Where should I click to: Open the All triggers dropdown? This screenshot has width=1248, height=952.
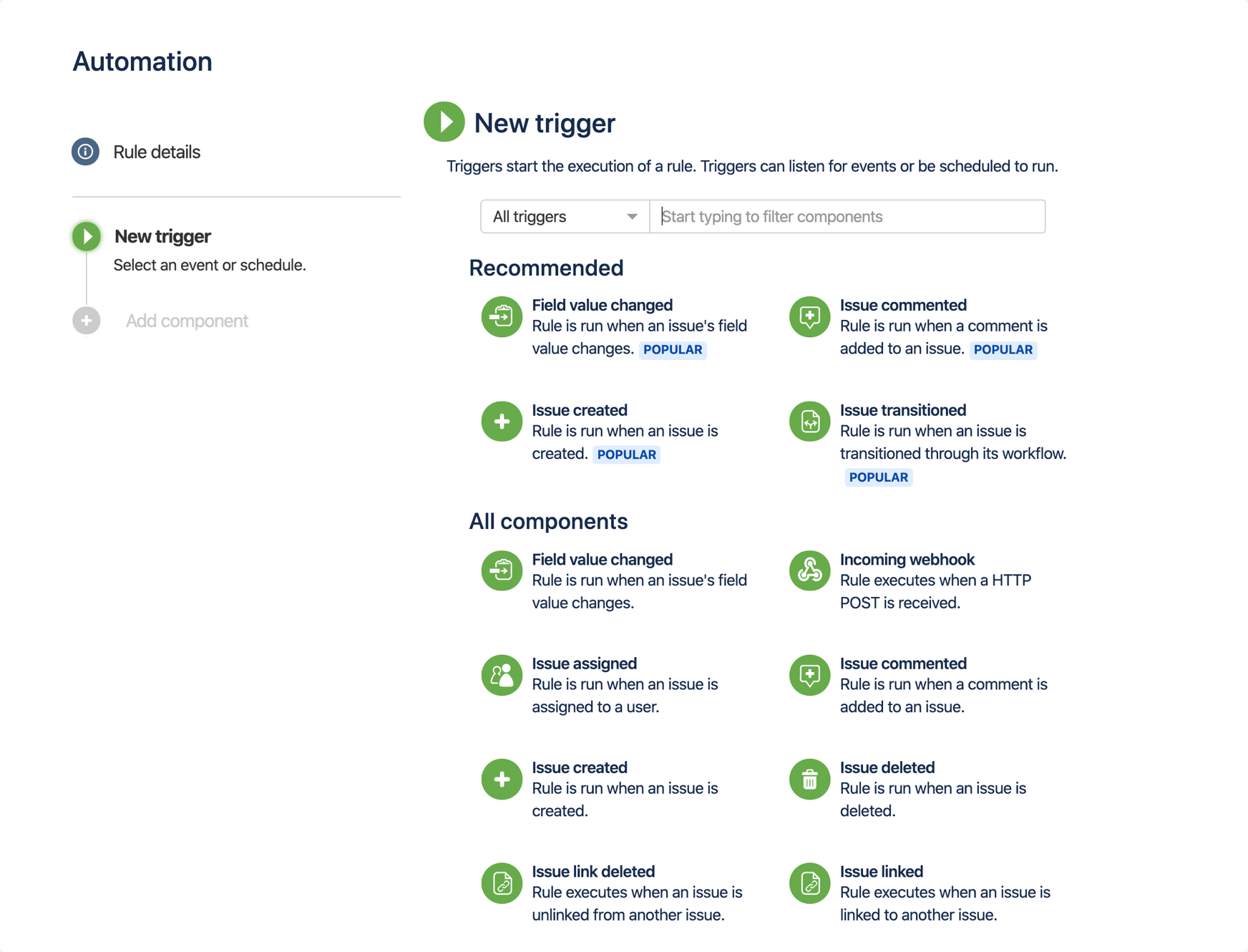coord(565,216)
